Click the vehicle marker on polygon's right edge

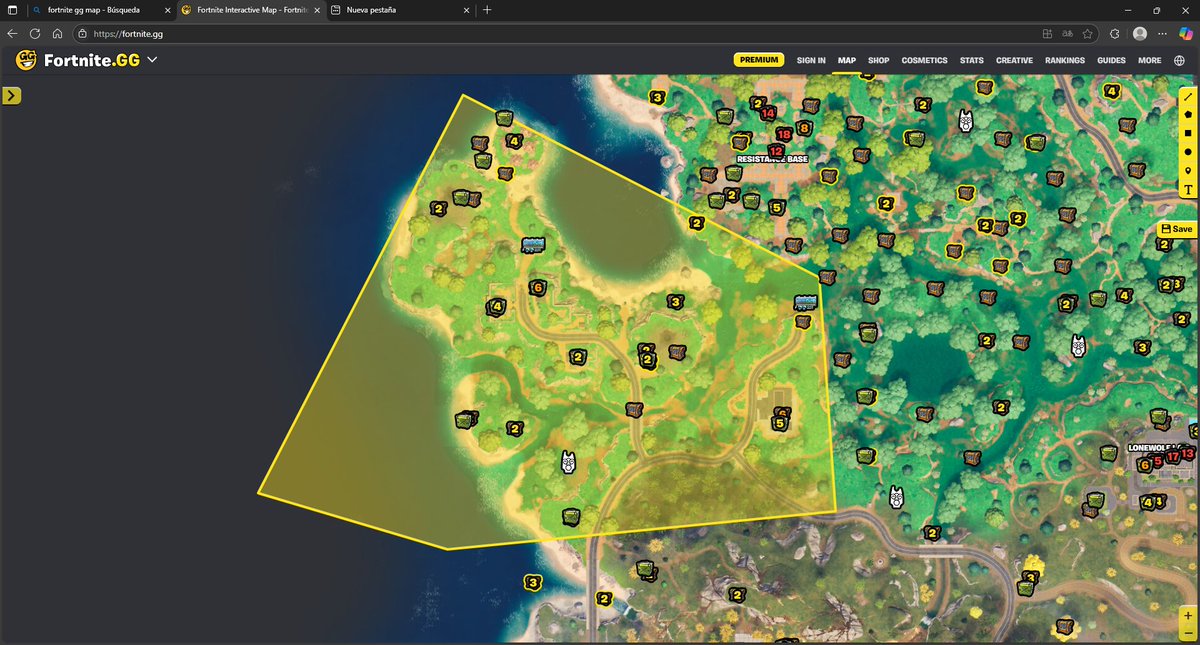click(806, 302)
